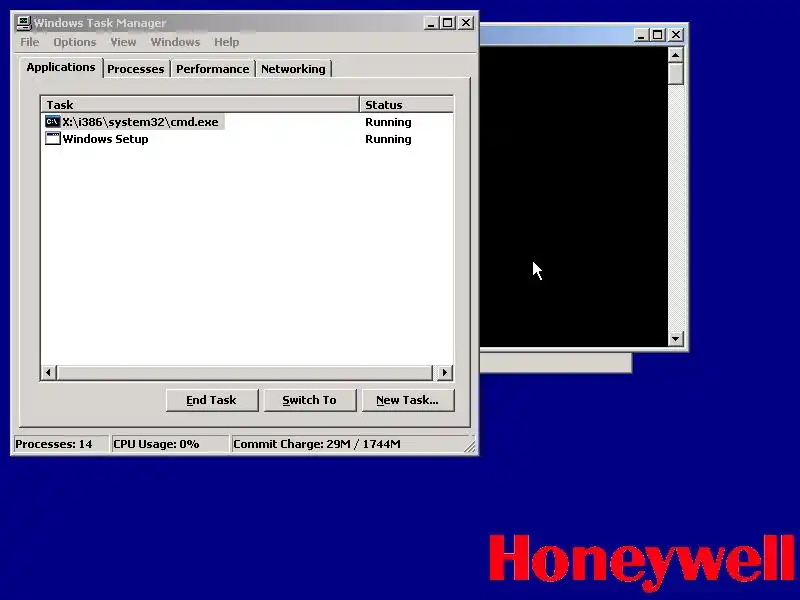
Task: Minimize the Task Manager window
Action: tap(431, 23)
